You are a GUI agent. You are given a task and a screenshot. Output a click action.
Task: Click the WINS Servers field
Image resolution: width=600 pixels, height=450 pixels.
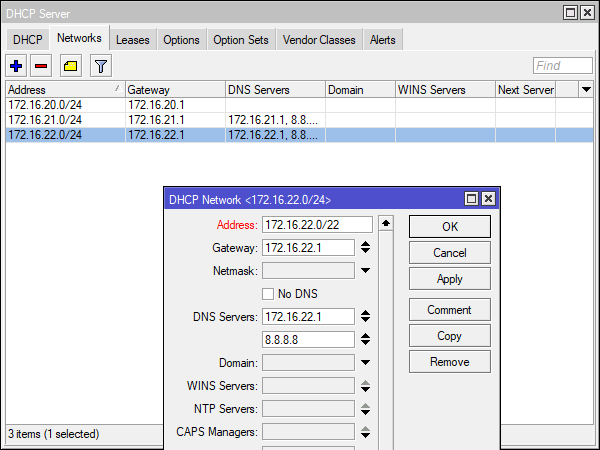pyautogui.click(x=308, y=386)
